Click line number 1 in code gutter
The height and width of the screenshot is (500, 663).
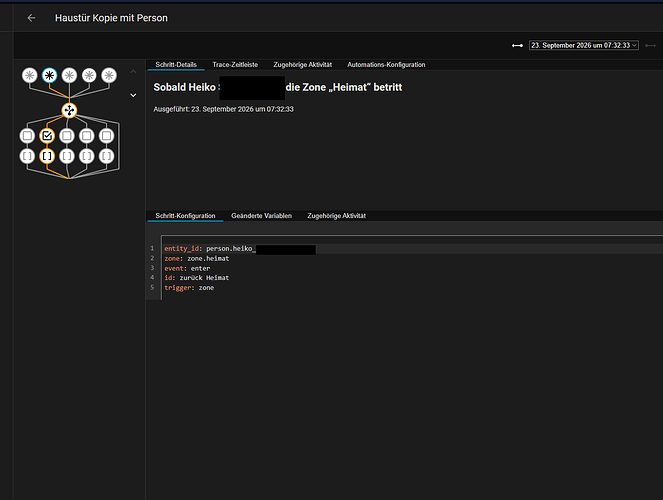click(x=152, y=248)
